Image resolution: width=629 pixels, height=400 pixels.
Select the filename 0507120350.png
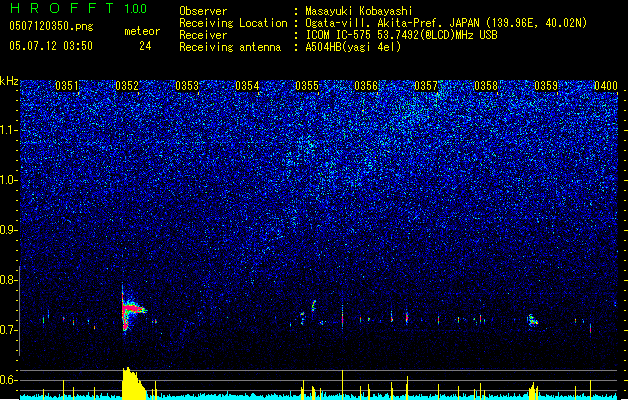click(51, 26)
